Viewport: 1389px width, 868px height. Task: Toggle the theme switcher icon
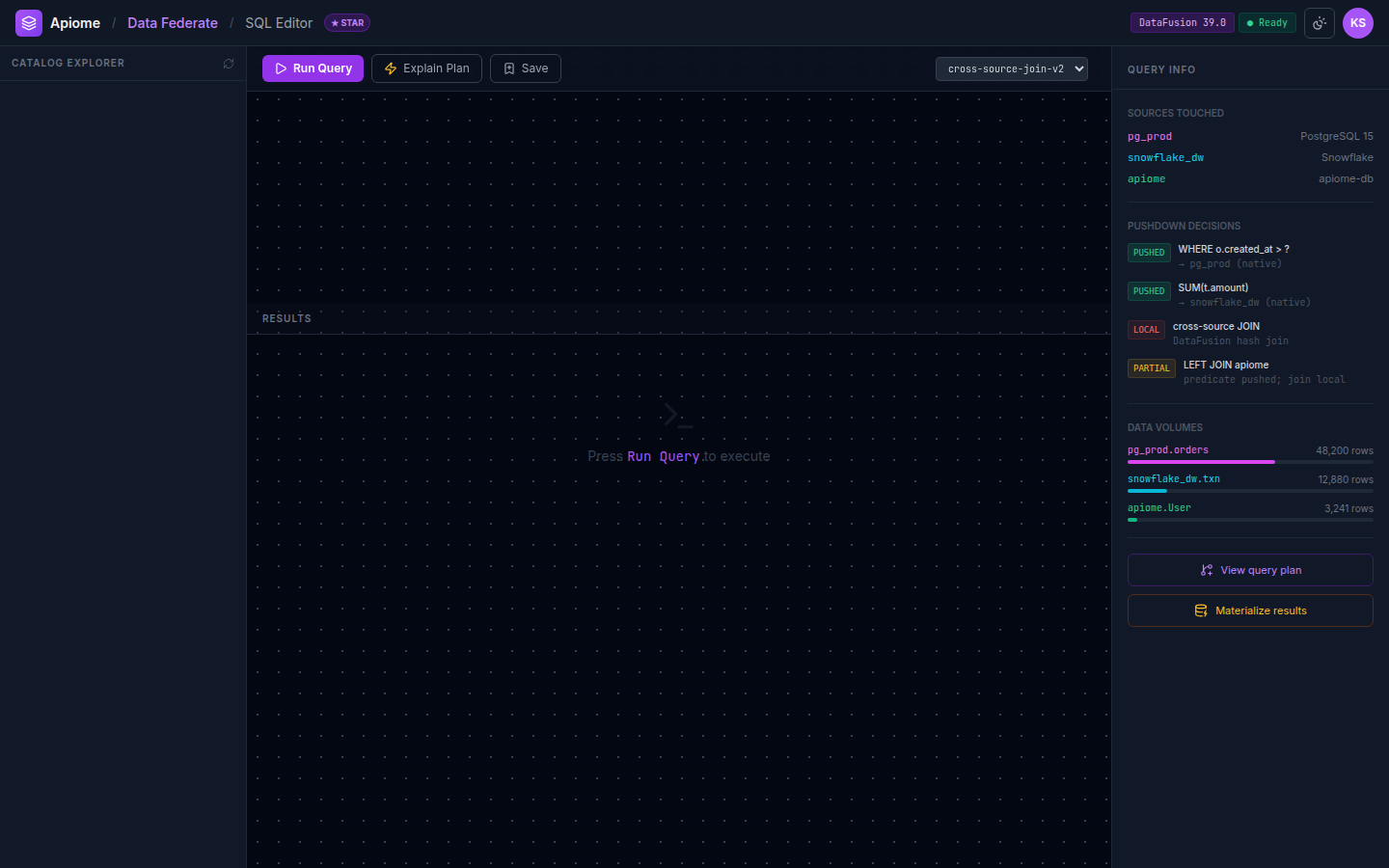click(1320, 23)
